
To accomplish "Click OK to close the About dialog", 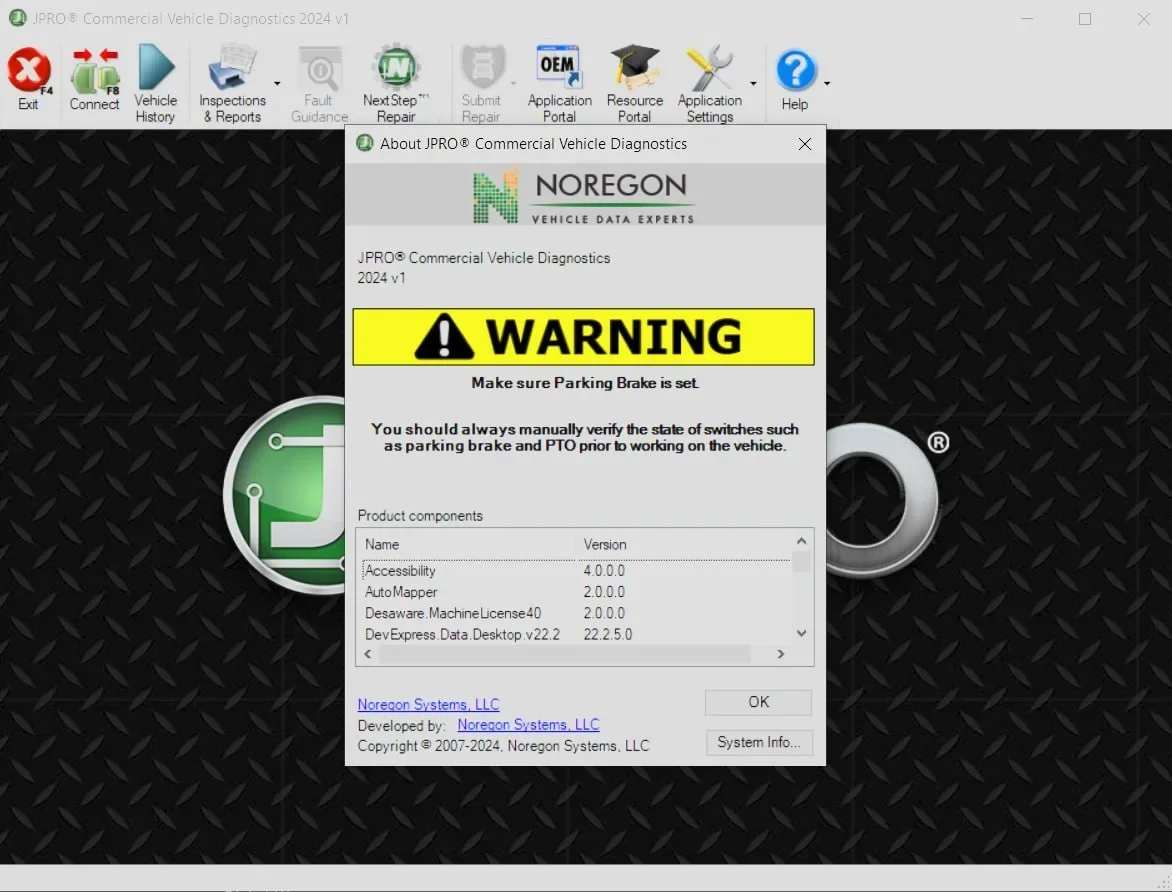I will (757, 702).
